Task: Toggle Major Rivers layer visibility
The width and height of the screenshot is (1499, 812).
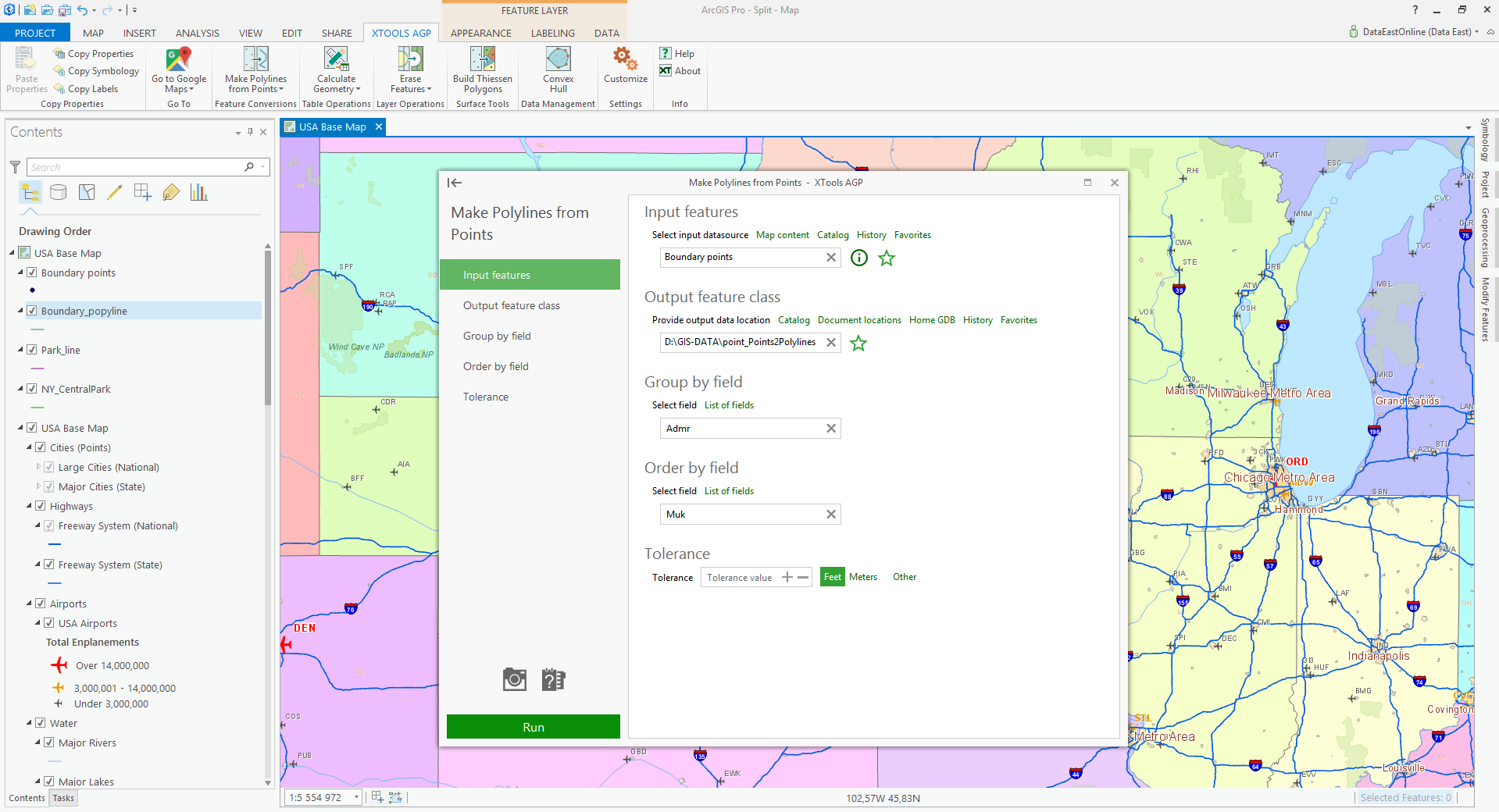Action: (x=49, y=743)
